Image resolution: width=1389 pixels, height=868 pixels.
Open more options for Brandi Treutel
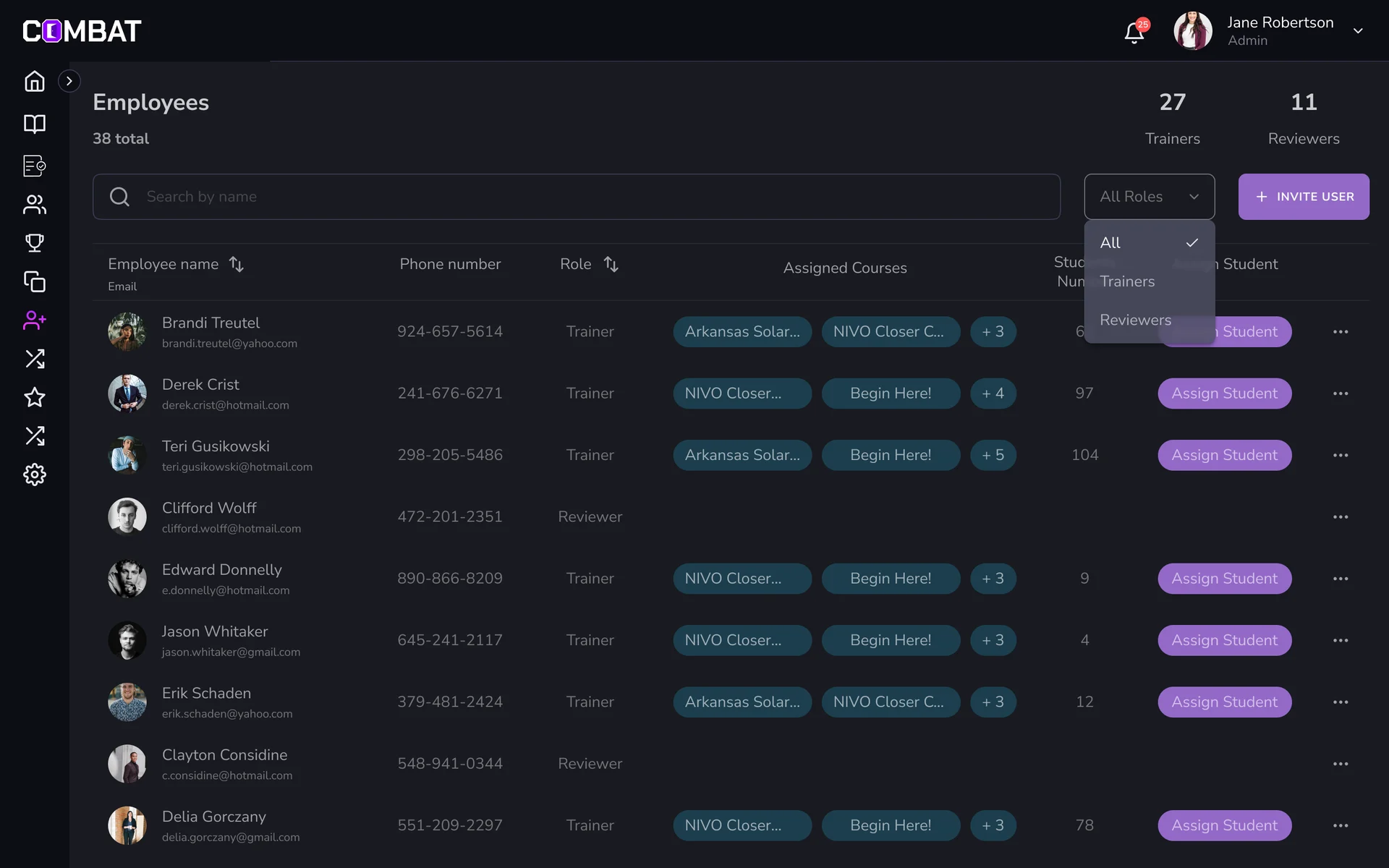[x=1341, y=332]
